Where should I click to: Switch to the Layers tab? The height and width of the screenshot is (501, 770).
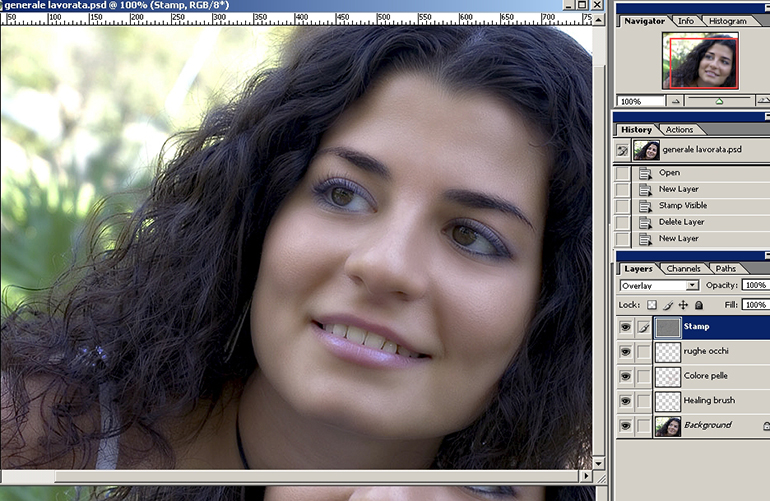coord(638,269)
